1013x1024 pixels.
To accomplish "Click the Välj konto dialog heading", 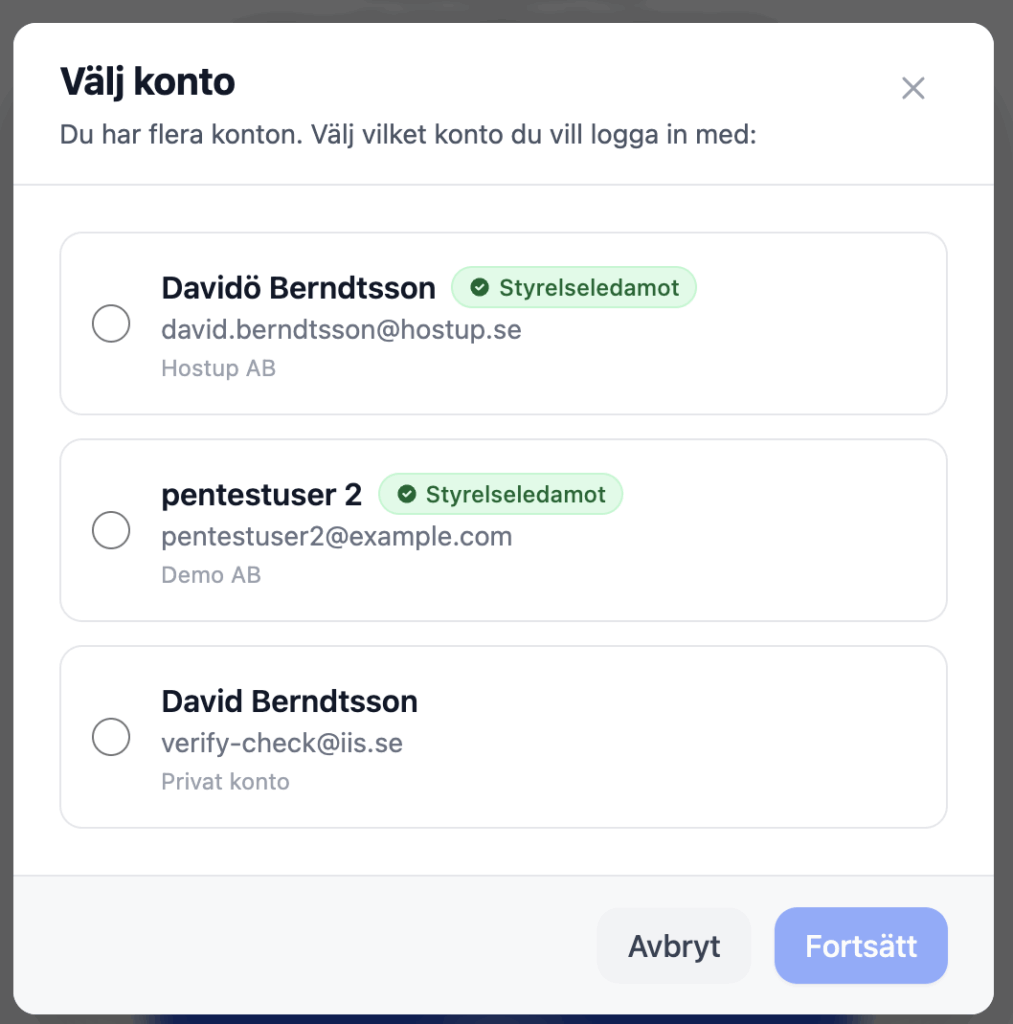I will coord(147,81).
